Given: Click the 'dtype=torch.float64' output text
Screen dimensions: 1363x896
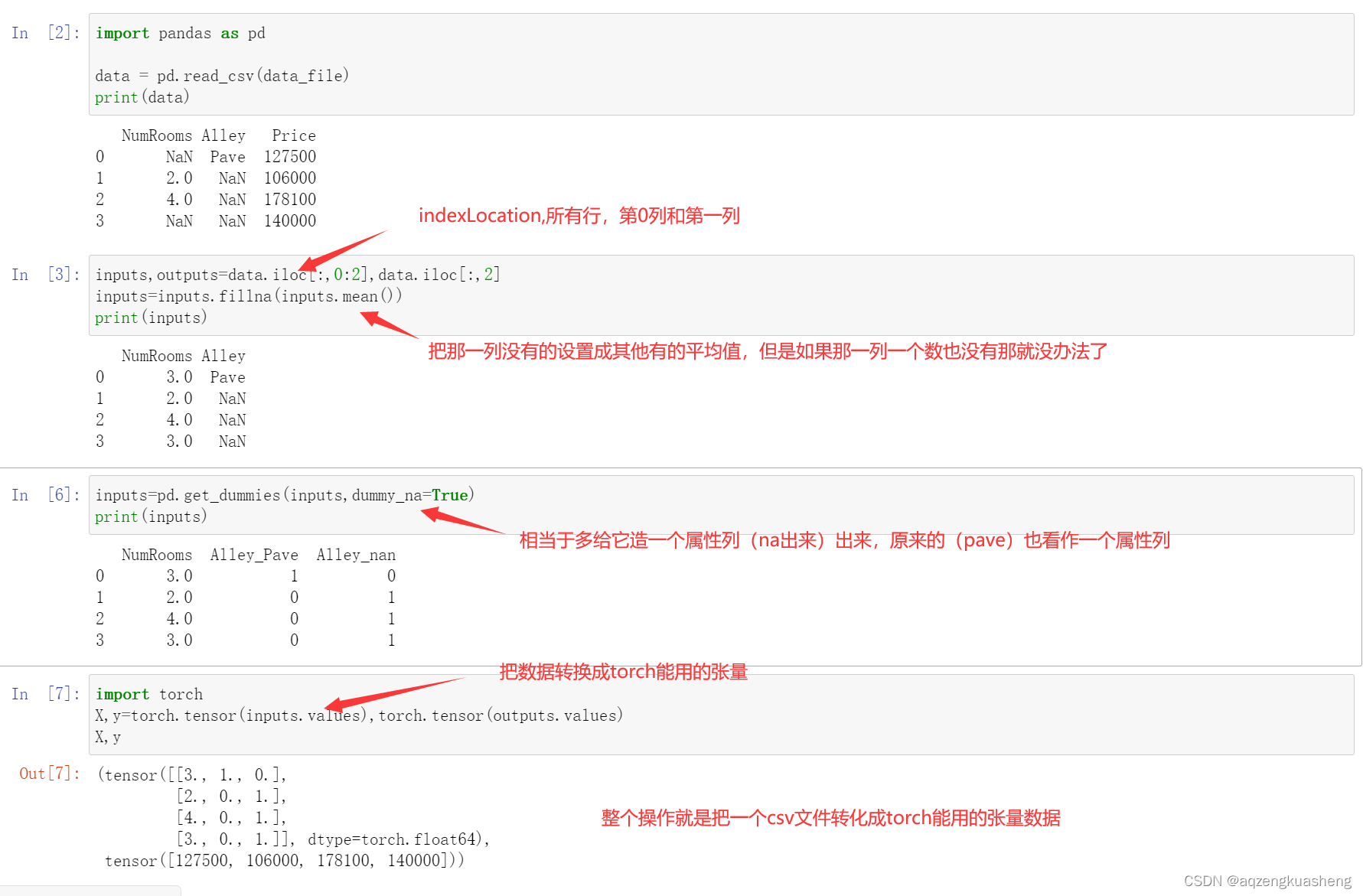Looking at the screenshot, I should 395,839.
